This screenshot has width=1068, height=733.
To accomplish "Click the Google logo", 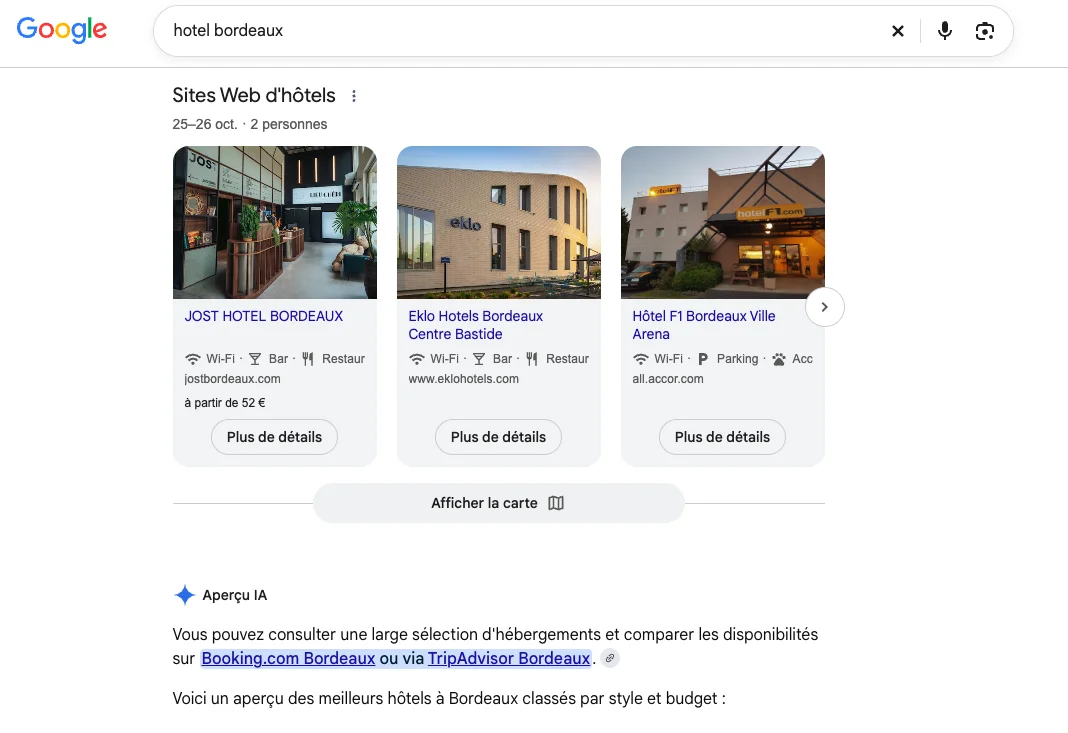I will [x=62, y=29].
